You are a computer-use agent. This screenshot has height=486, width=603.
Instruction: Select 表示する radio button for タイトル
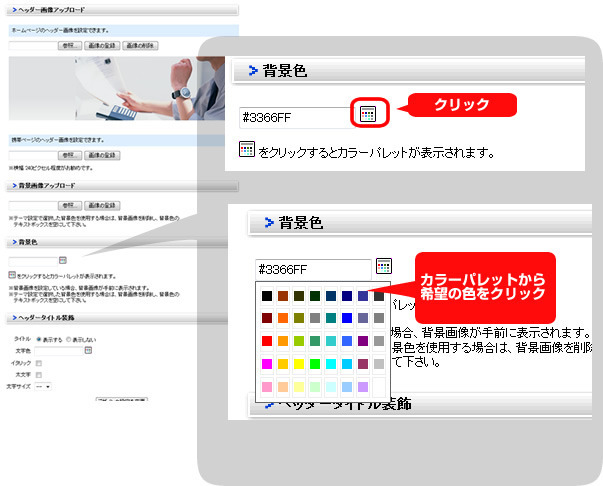[39, 339]
